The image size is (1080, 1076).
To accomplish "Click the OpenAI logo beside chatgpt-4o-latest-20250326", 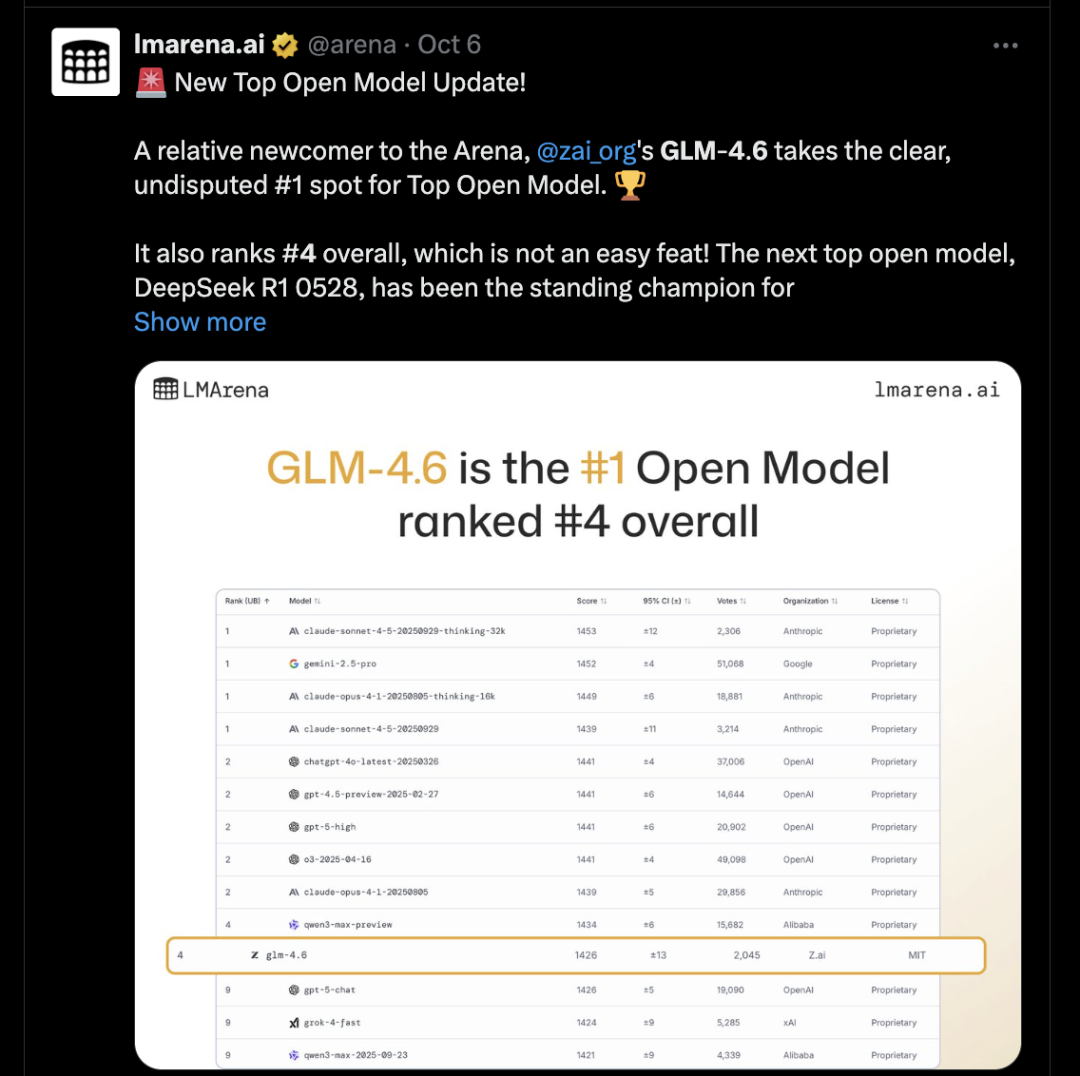I will pyautogui.click(x=293, y=762).
